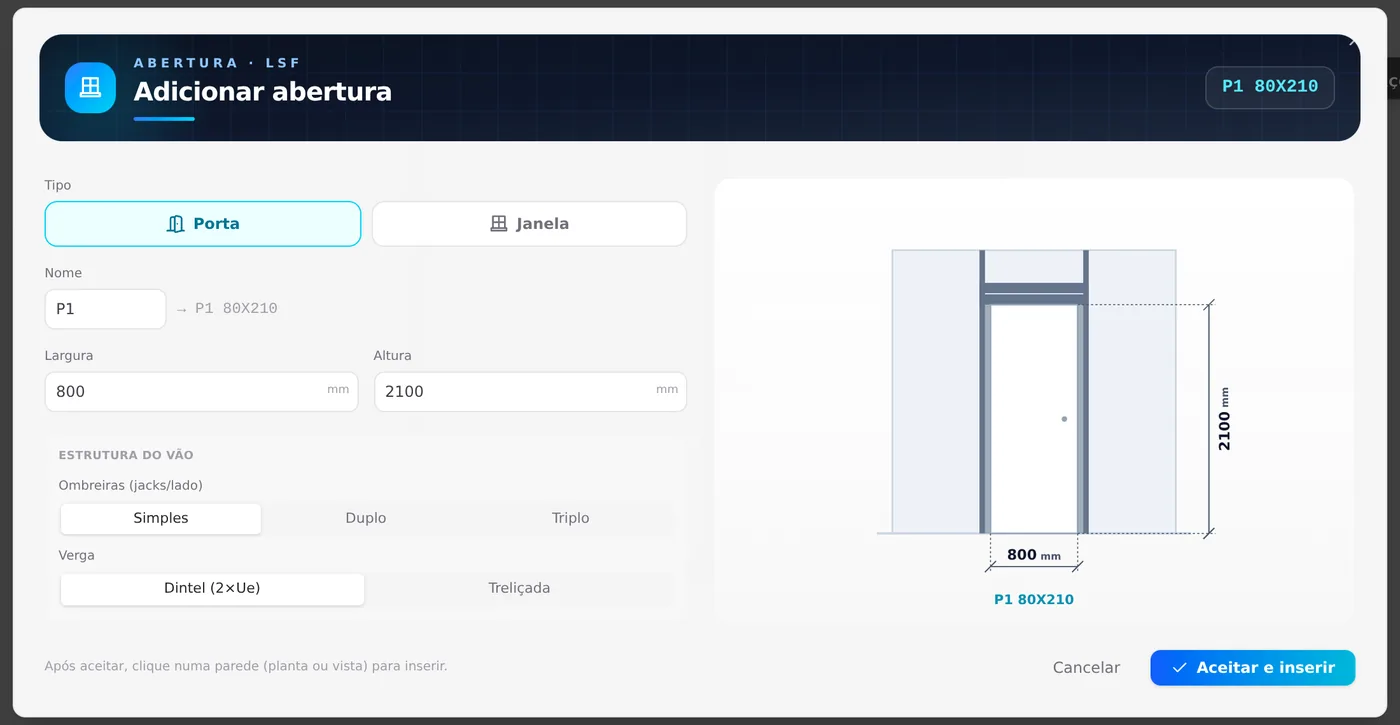Choose Triplo ombreiras option

click(571, 518)
